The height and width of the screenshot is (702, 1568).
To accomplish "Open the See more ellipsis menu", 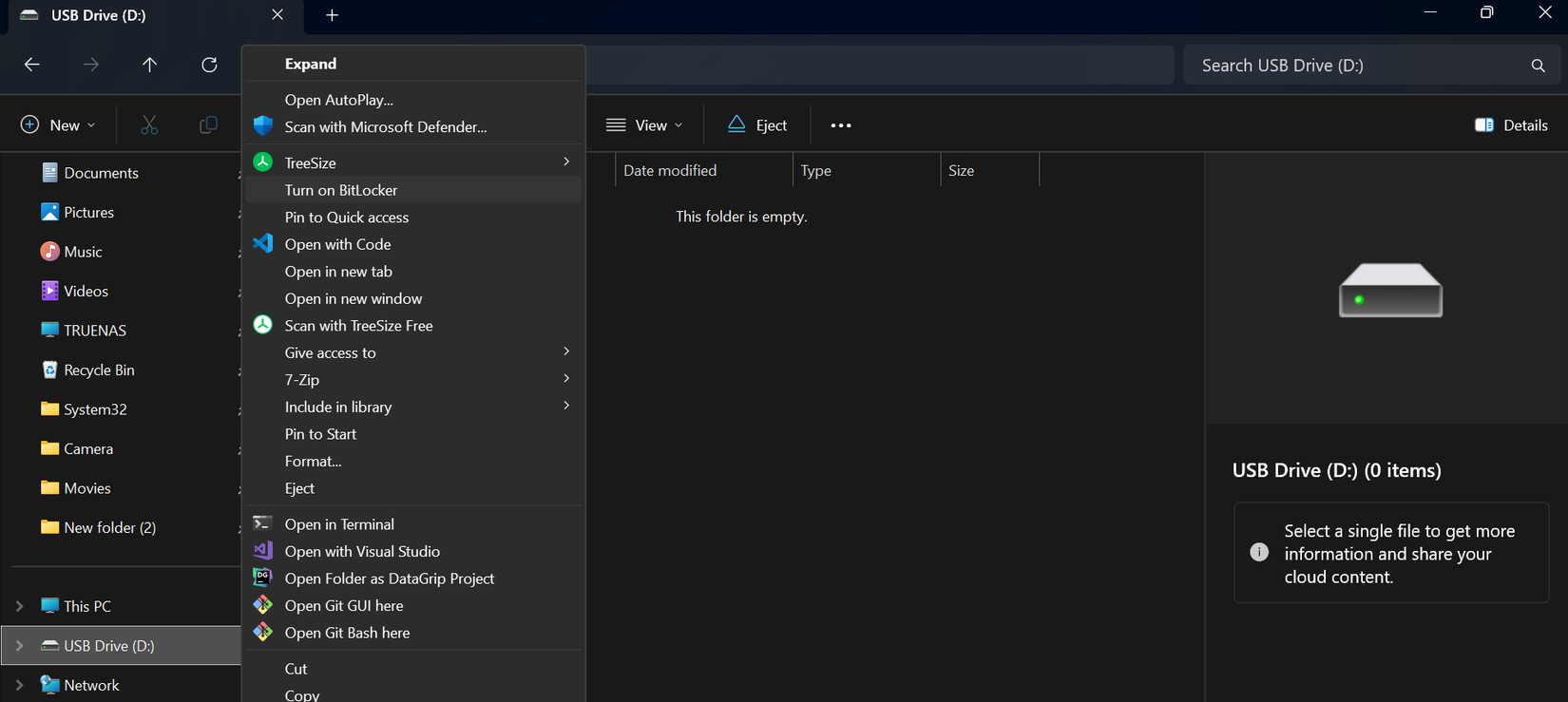I will [841, 125].
